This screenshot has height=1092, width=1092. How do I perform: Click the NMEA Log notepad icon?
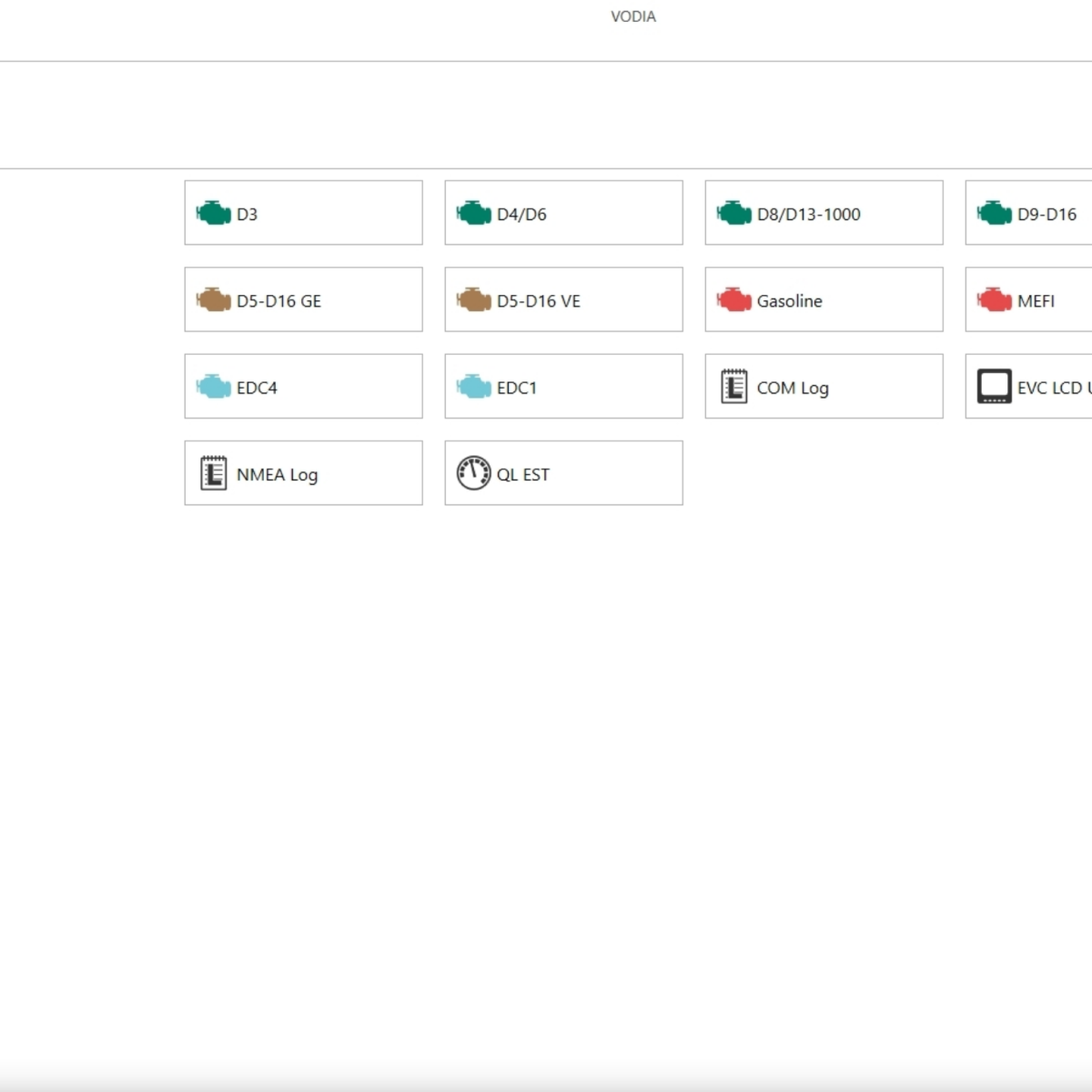[214, 474]
